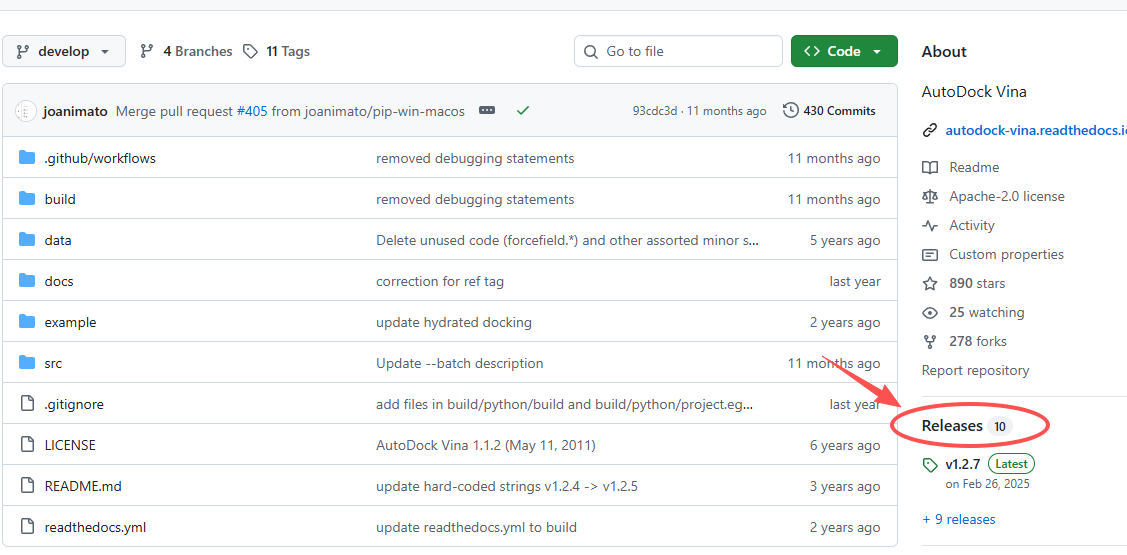This screenshot has height=555, width=1127.
Task: Click the green commit status checkmark
Action: [x=522, y=111]
